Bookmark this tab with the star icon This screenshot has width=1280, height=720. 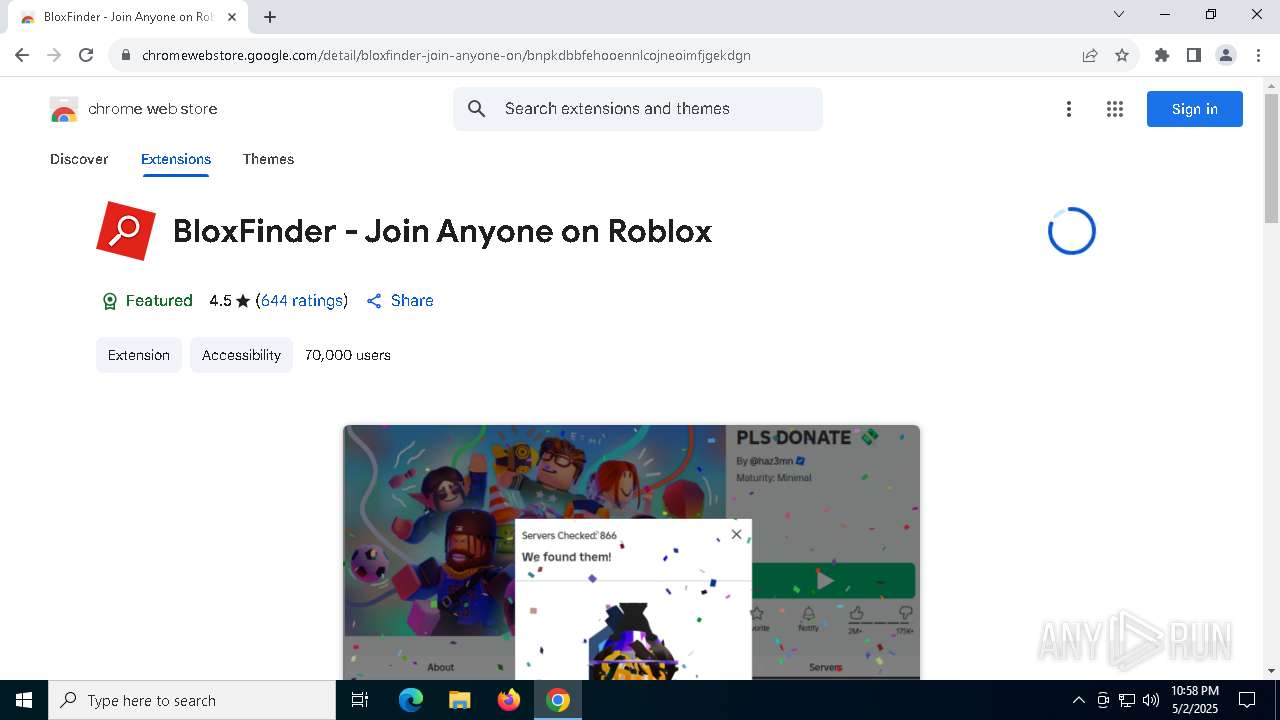[x=1122, y=55]
